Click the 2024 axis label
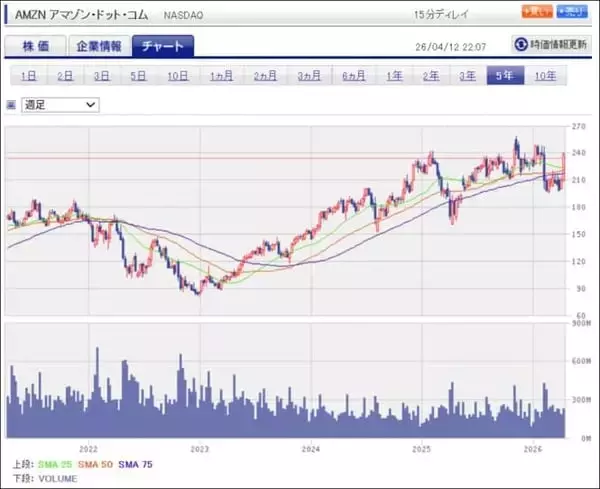600x489 pixels. coord(311,449)
